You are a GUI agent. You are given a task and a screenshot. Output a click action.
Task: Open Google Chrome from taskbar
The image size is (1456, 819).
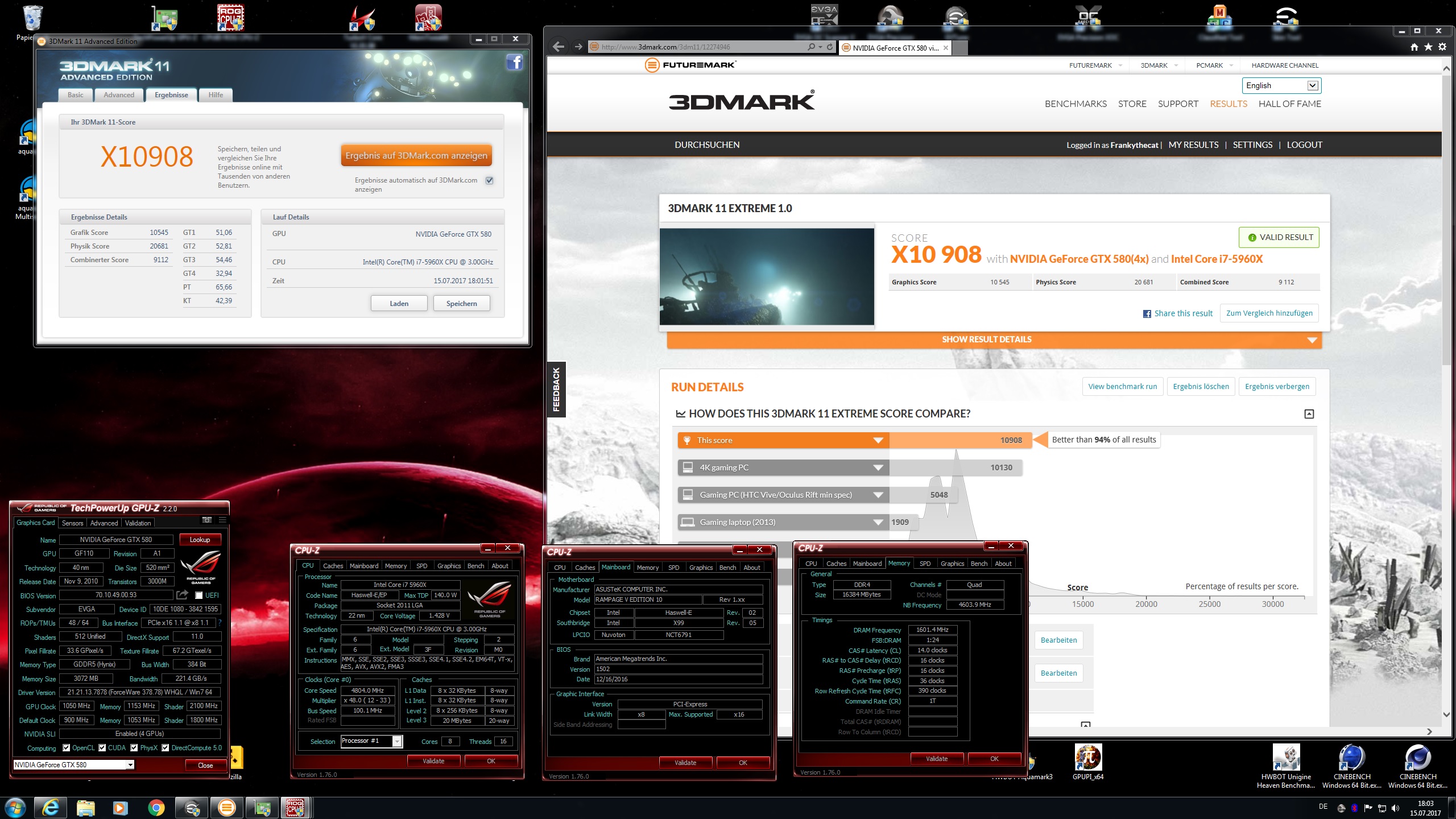click(x=156, y=808)
